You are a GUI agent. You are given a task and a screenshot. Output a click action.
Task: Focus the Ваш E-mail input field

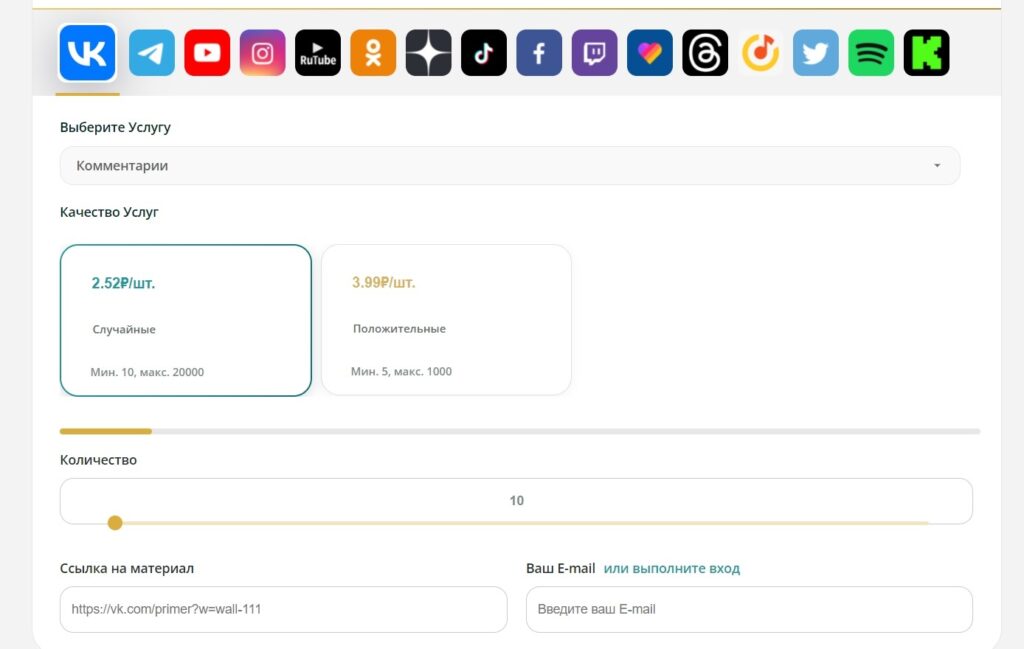click(749, 609)
